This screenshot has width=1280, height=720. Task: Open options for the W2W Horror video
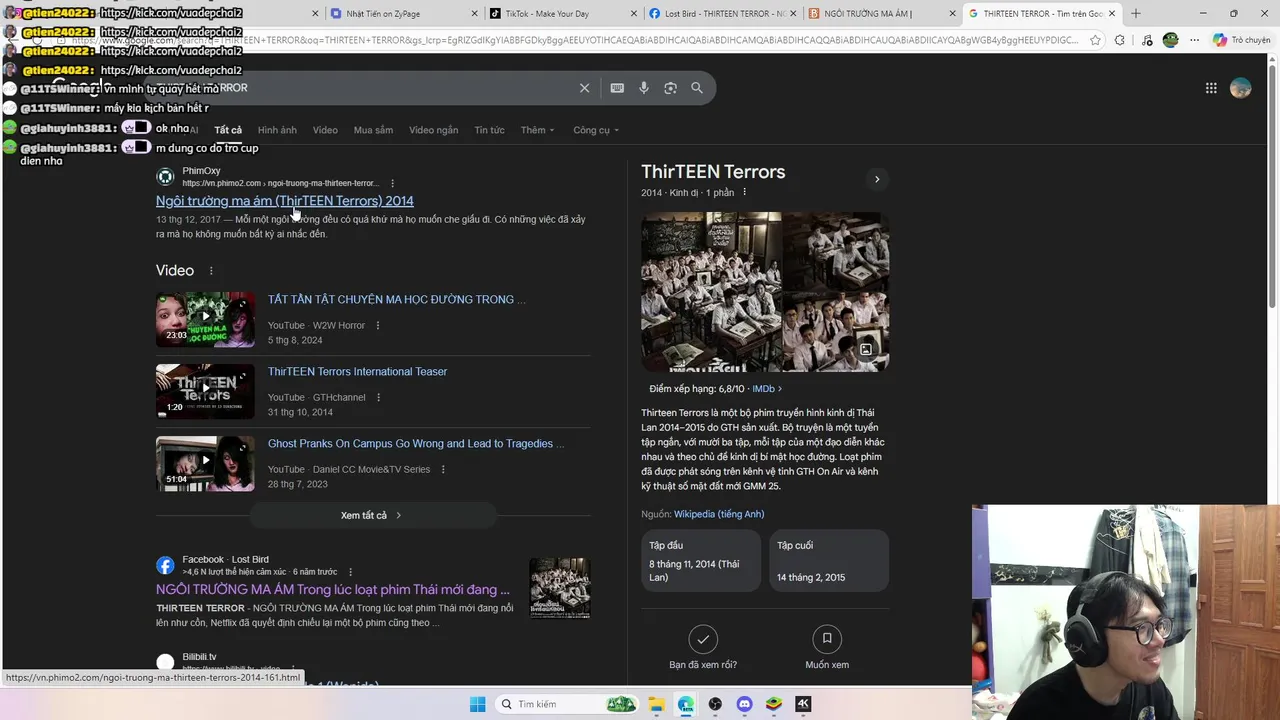tap(377, 325)
